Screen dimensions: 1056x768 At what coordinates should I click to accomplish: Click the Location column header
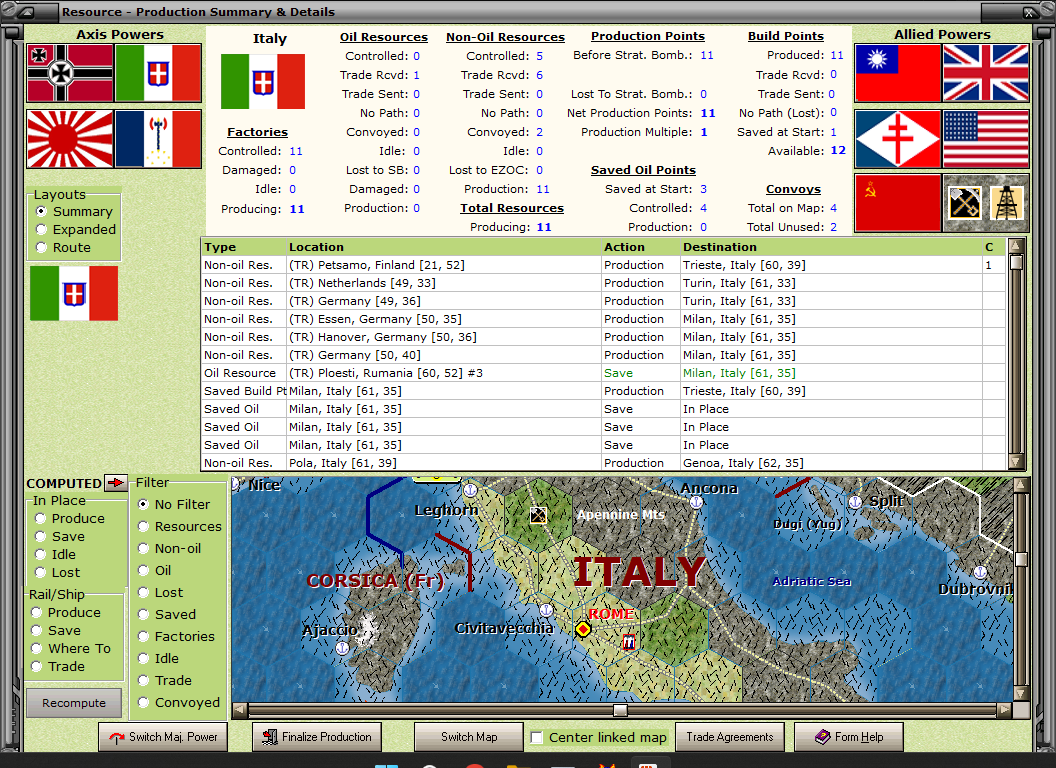(444, 247)
